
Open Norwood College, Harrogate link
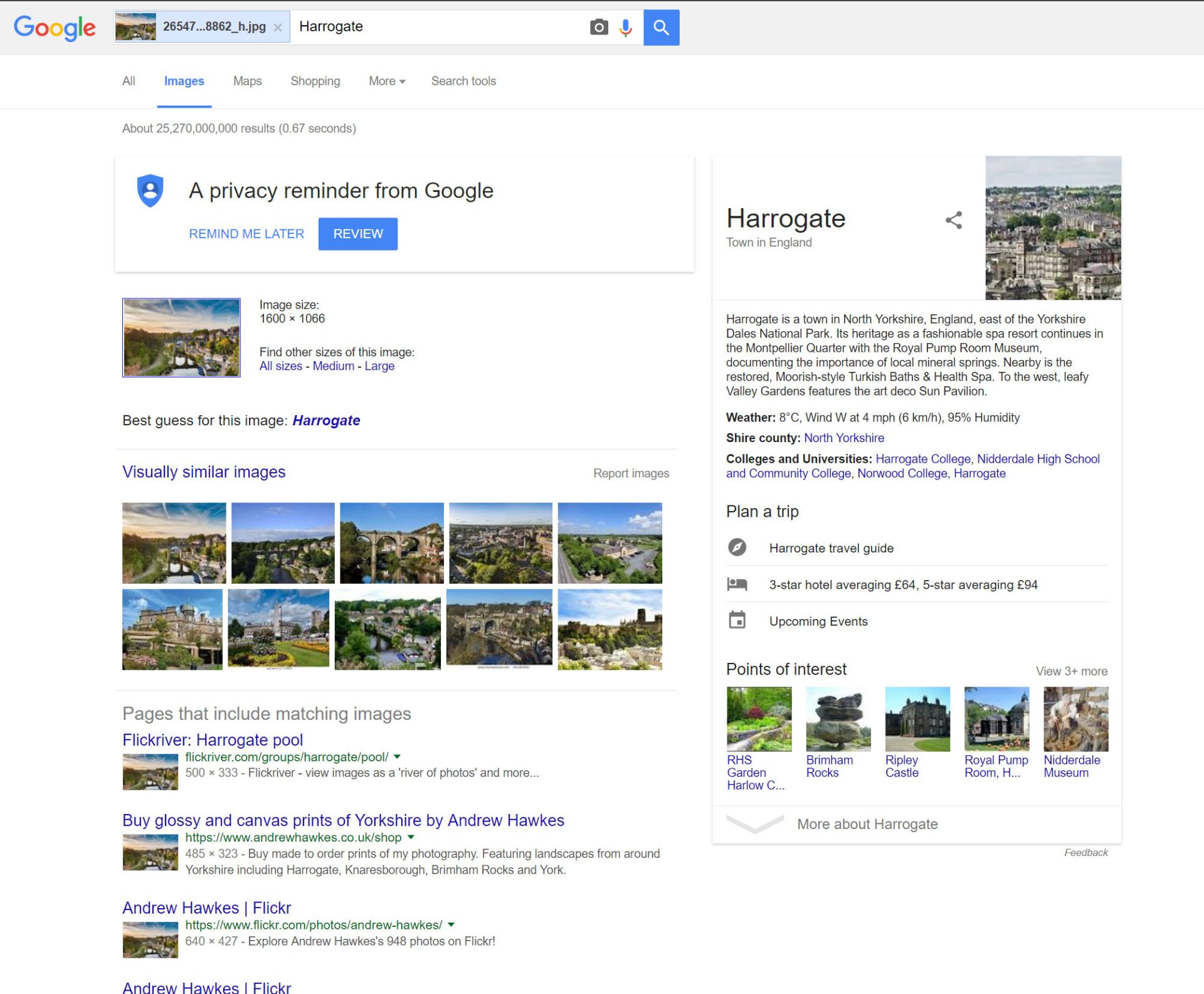coord(931,473)
